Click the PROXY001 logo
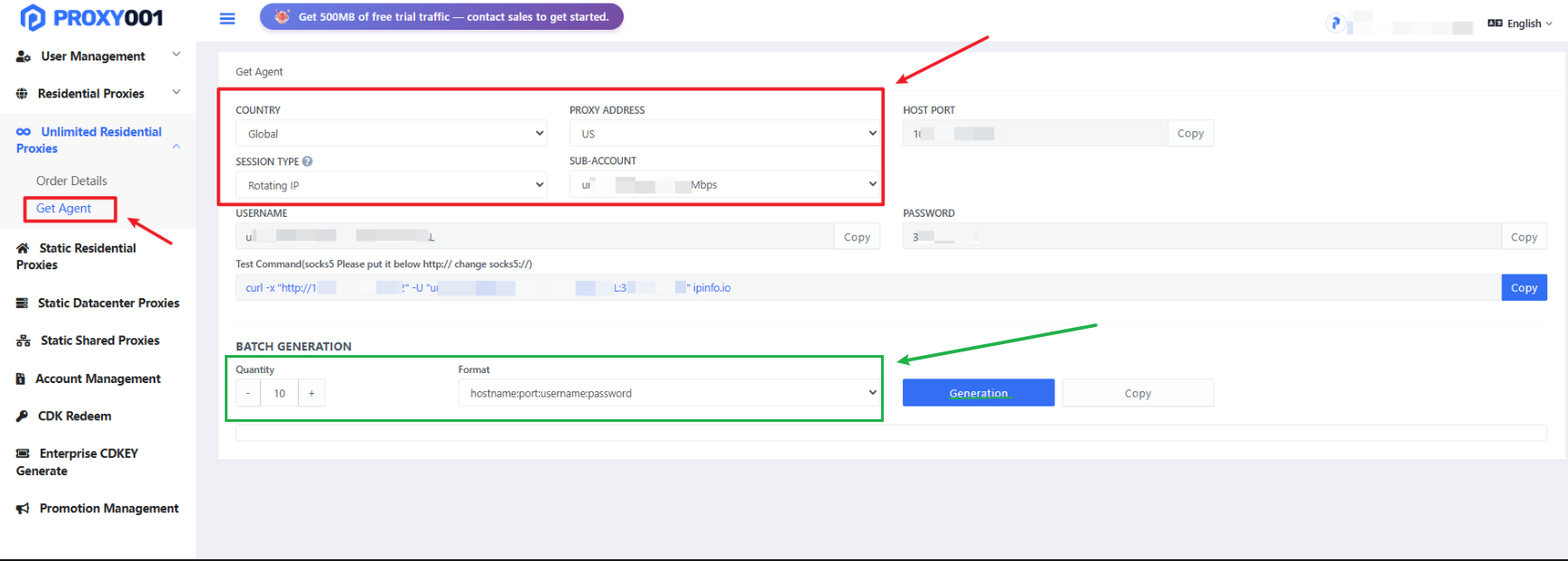Viewport: 1568px width, 561px height. point(91,17)
